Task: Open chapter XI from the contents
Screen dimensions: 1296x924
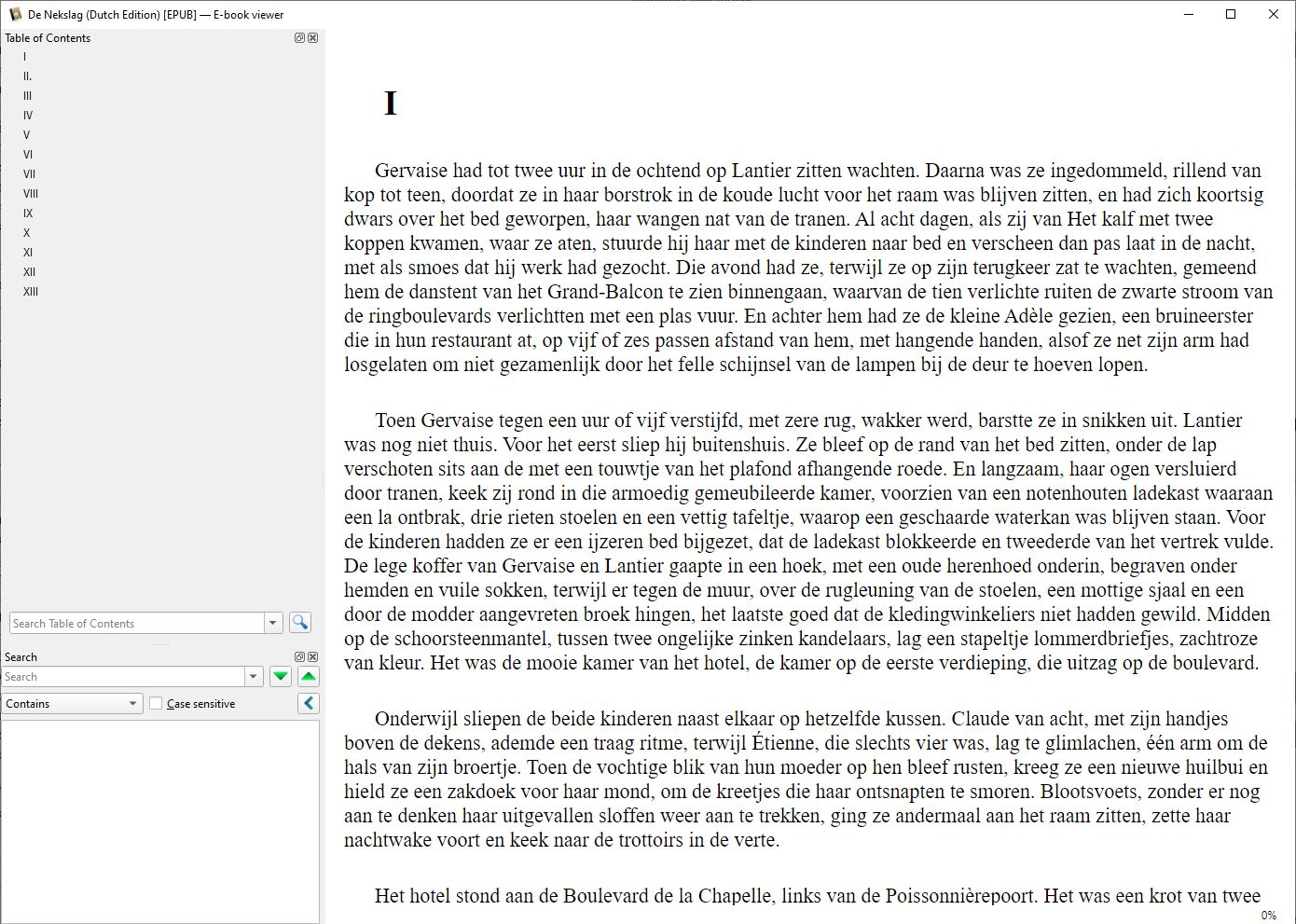Action: pyautogui.click(x=28, y=253)
